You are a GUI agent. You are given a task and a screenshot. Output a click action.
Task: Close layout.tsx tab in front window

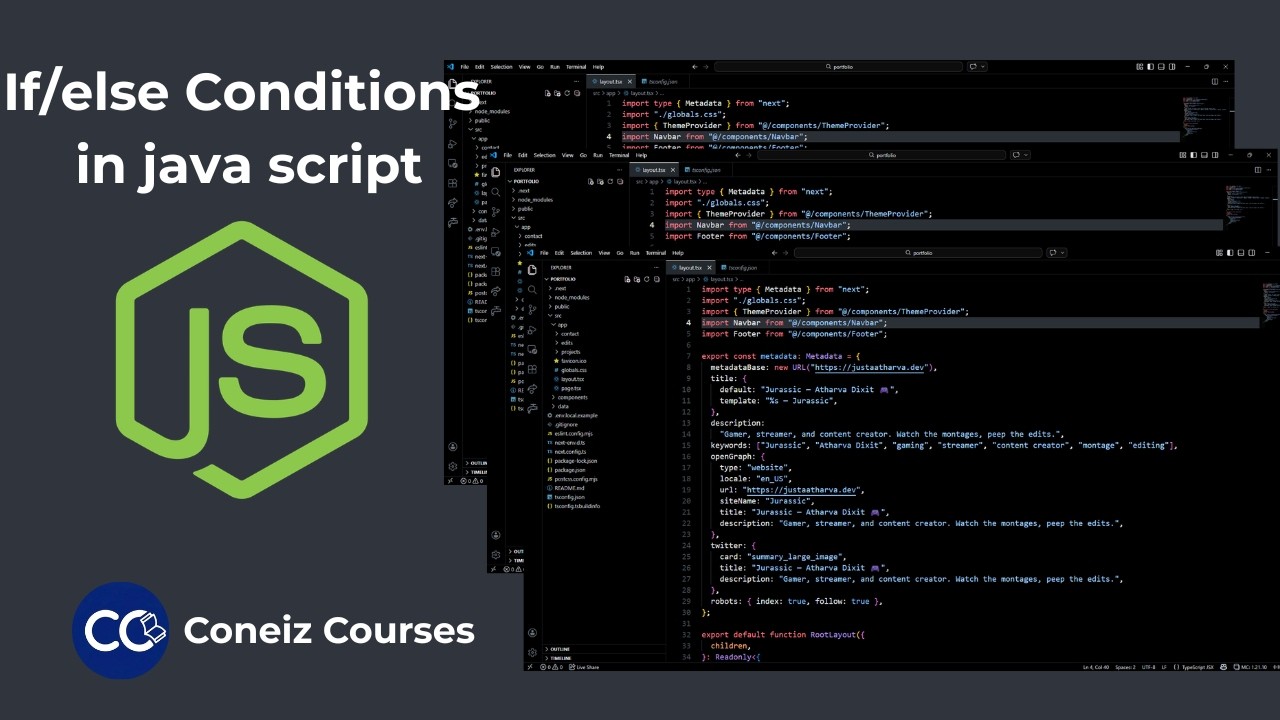pyautogui.click(x=709, y=268)
